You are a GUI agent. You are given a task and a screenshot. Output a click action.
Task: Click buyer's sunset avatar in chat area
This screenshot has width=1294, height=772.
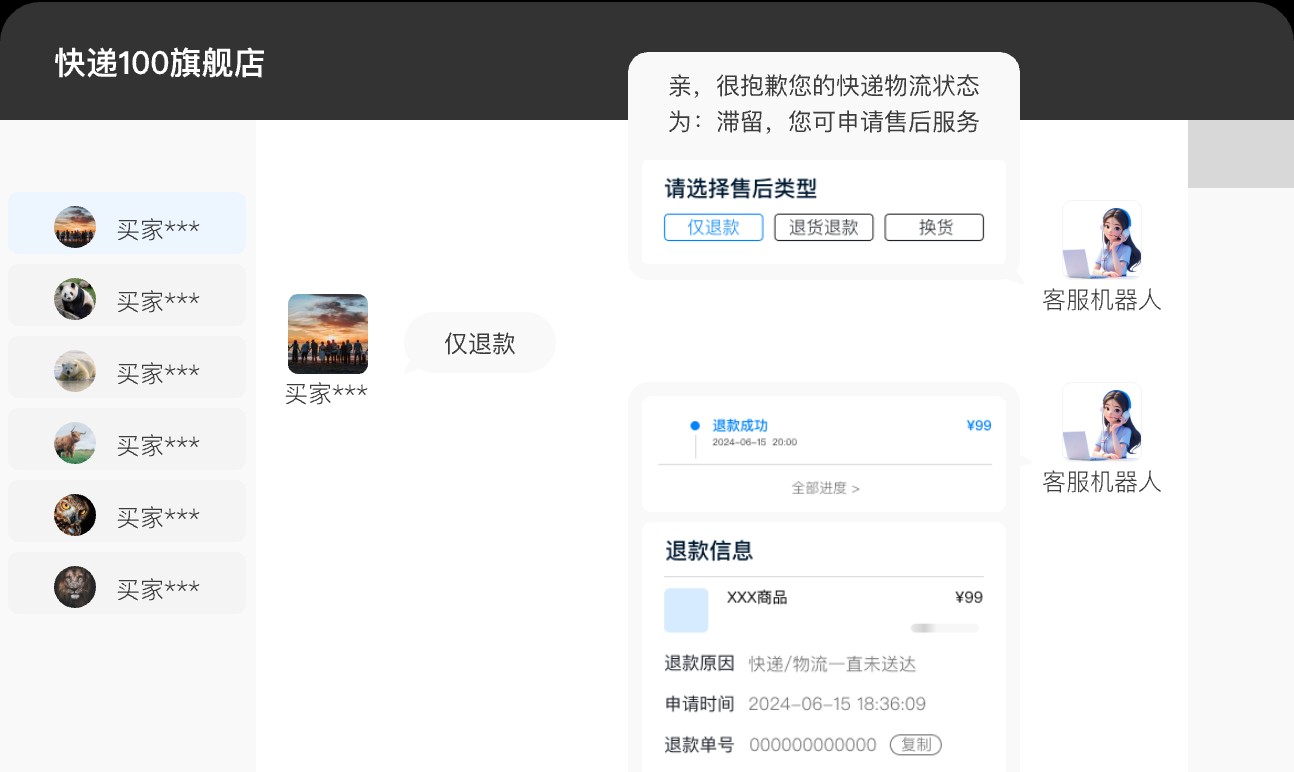point(328,334)
